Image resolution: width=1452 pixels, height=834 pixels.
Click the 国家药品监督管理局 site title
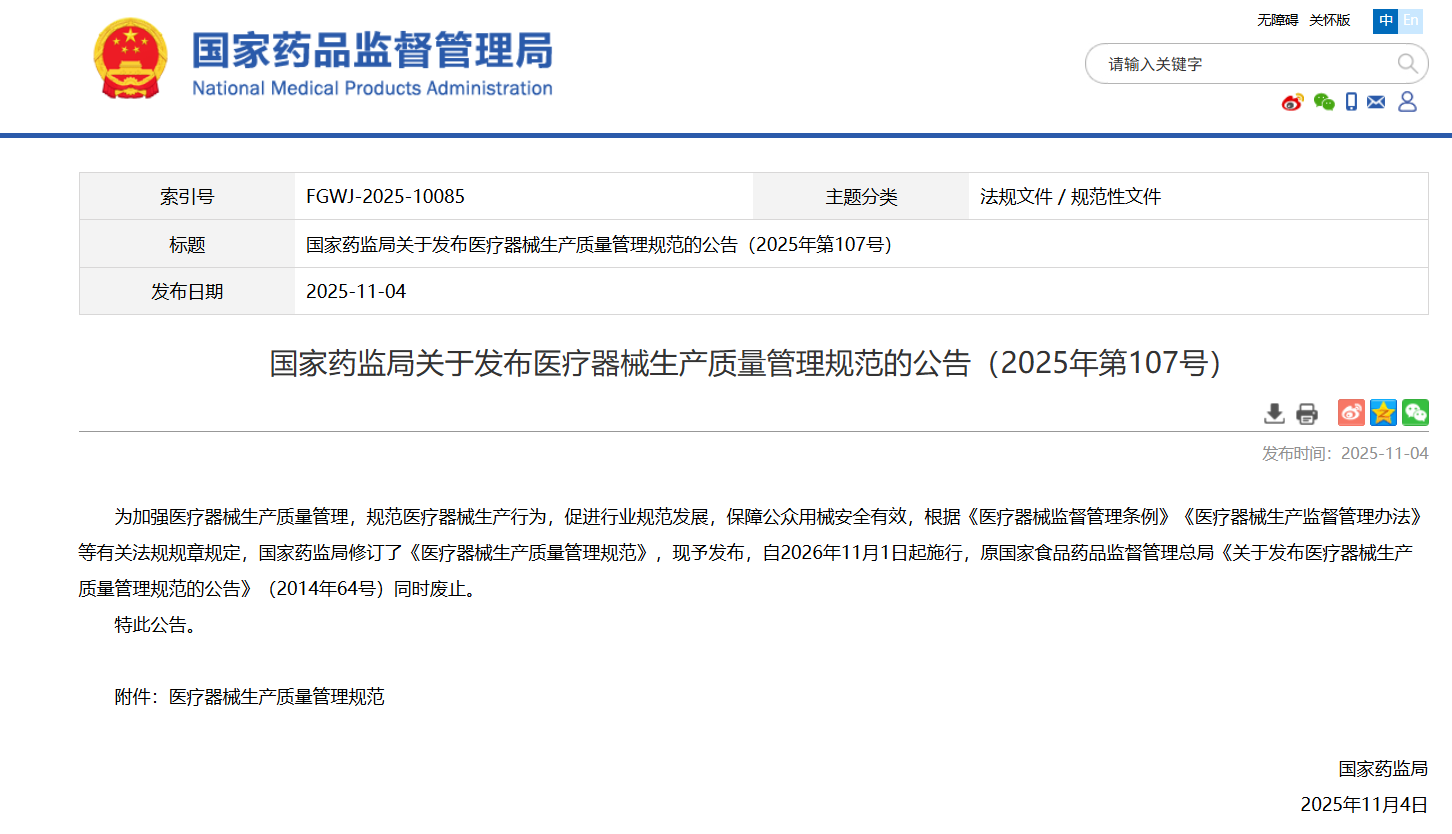pyautogui.click(x=371, y=50)
